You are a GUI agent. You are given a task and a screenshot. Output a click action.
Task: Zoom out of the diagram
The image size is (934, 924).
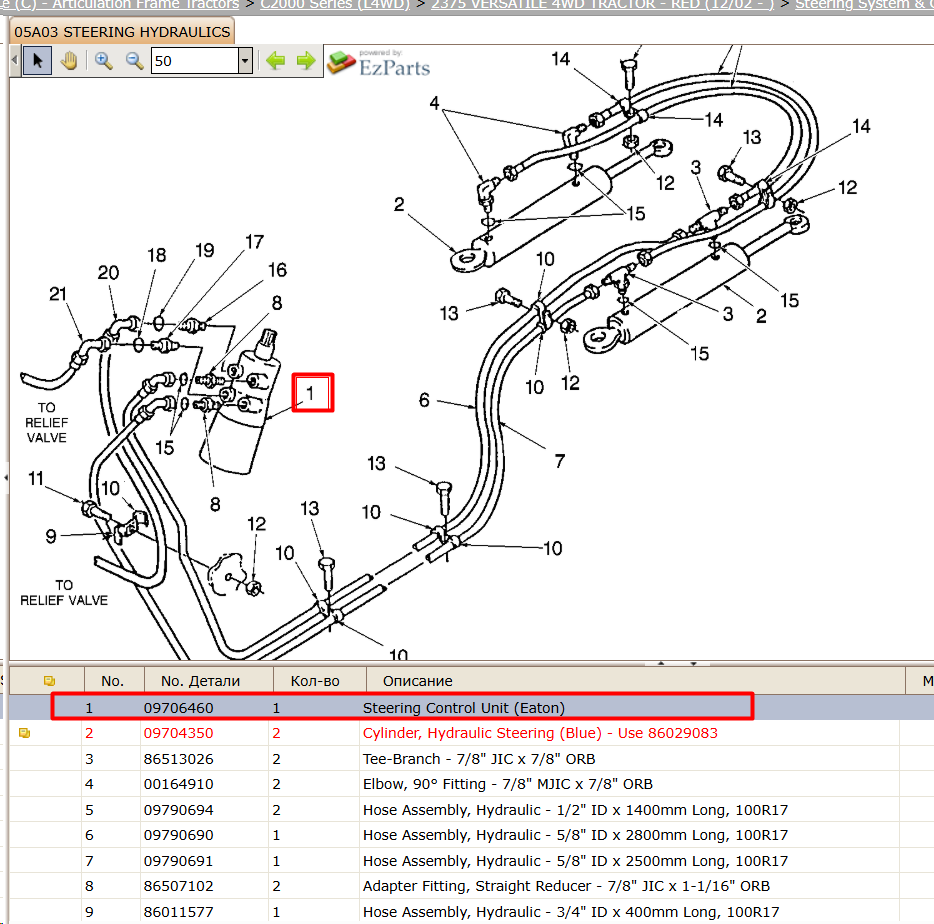pyautogui.click(x=134, y=61)
